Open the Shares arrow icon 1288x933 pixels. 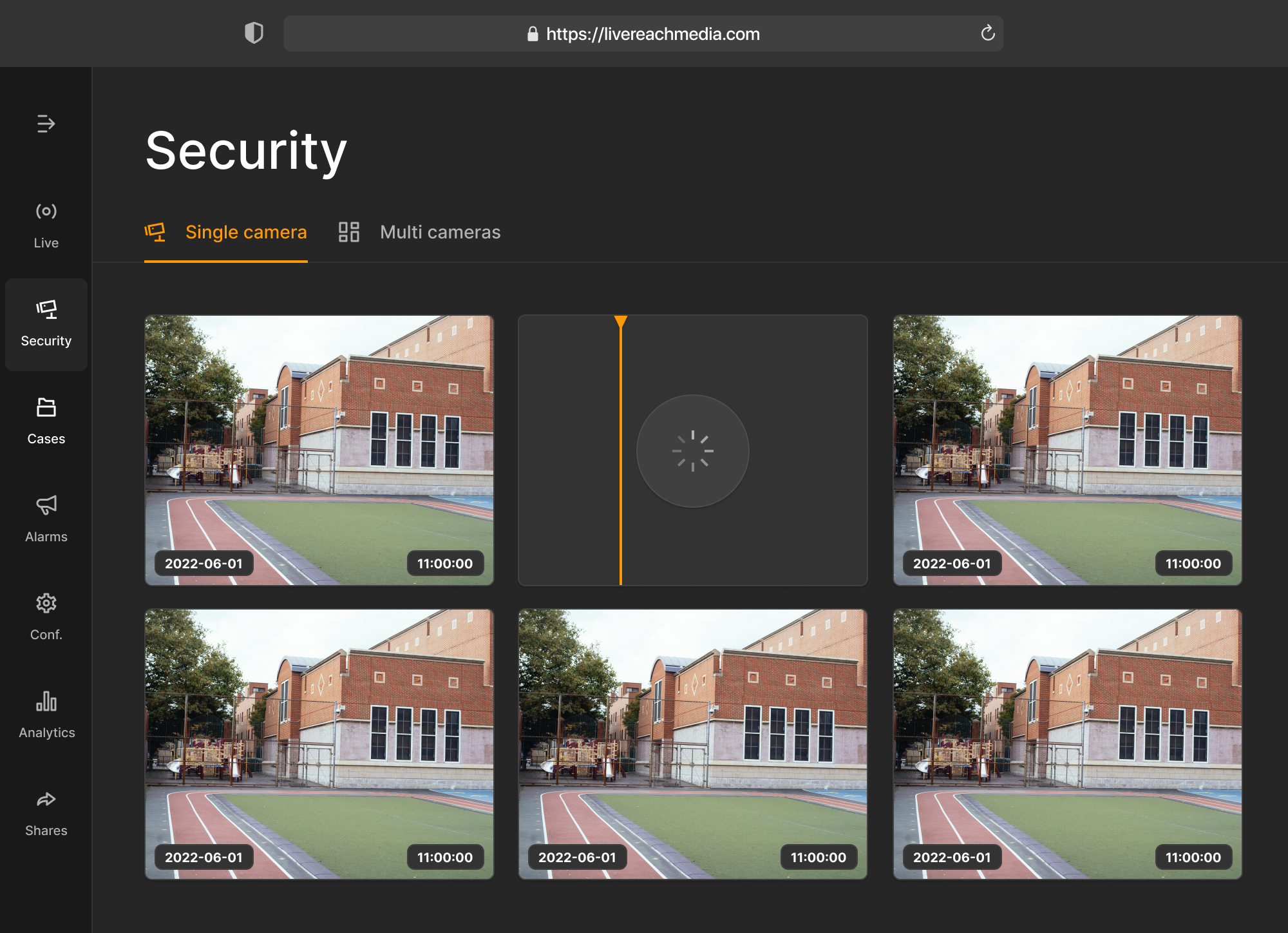click(46, 800)
